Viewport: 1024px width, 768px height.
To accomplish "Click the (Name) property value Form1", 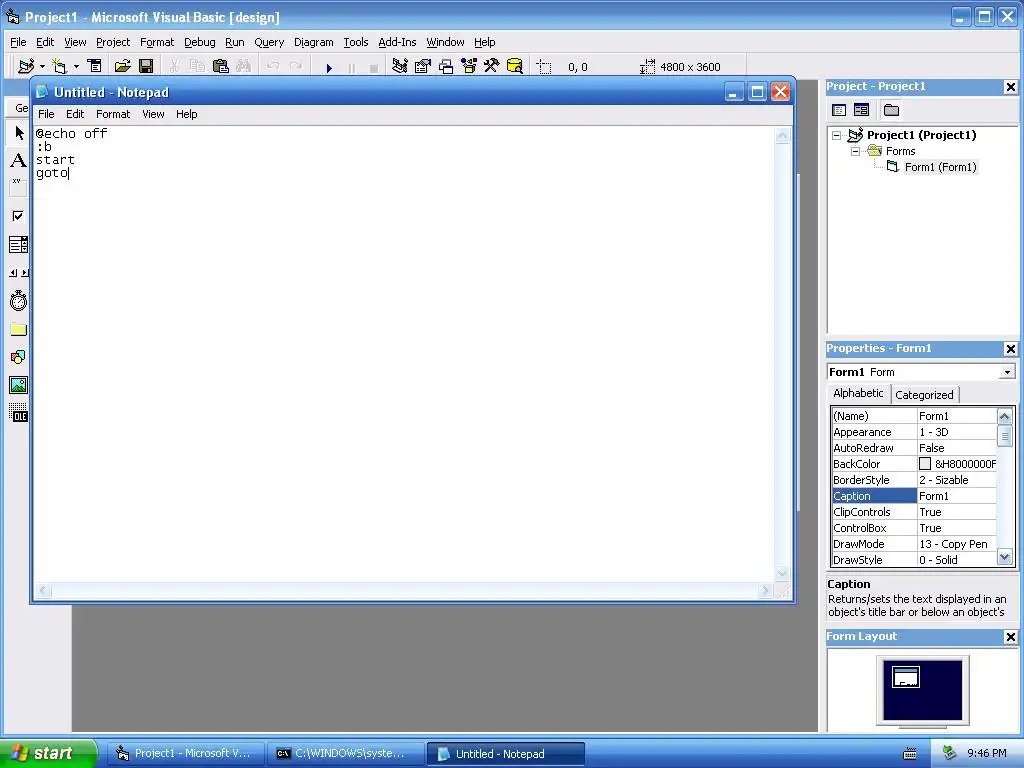I will coord(957,416).
